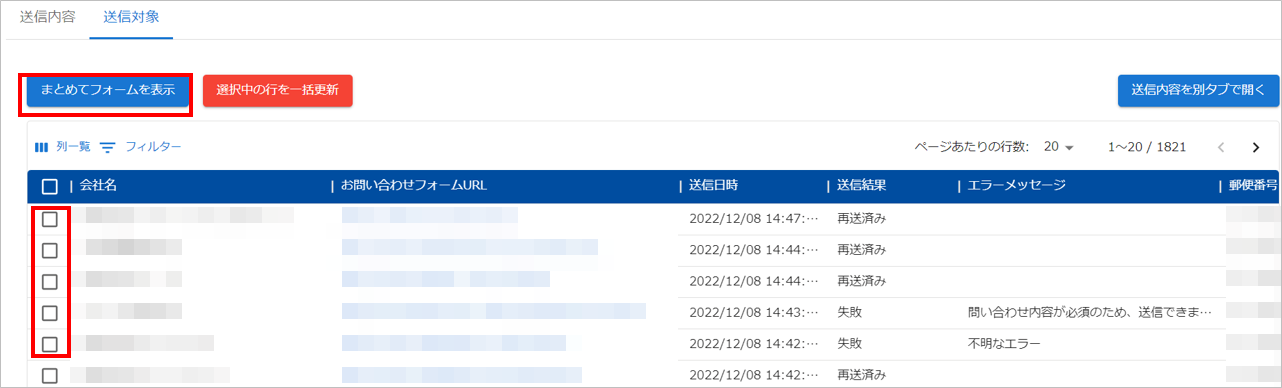Screen dimensions: 1282x388
Task: Go to previous page arrow
Action: point(1221,147)
